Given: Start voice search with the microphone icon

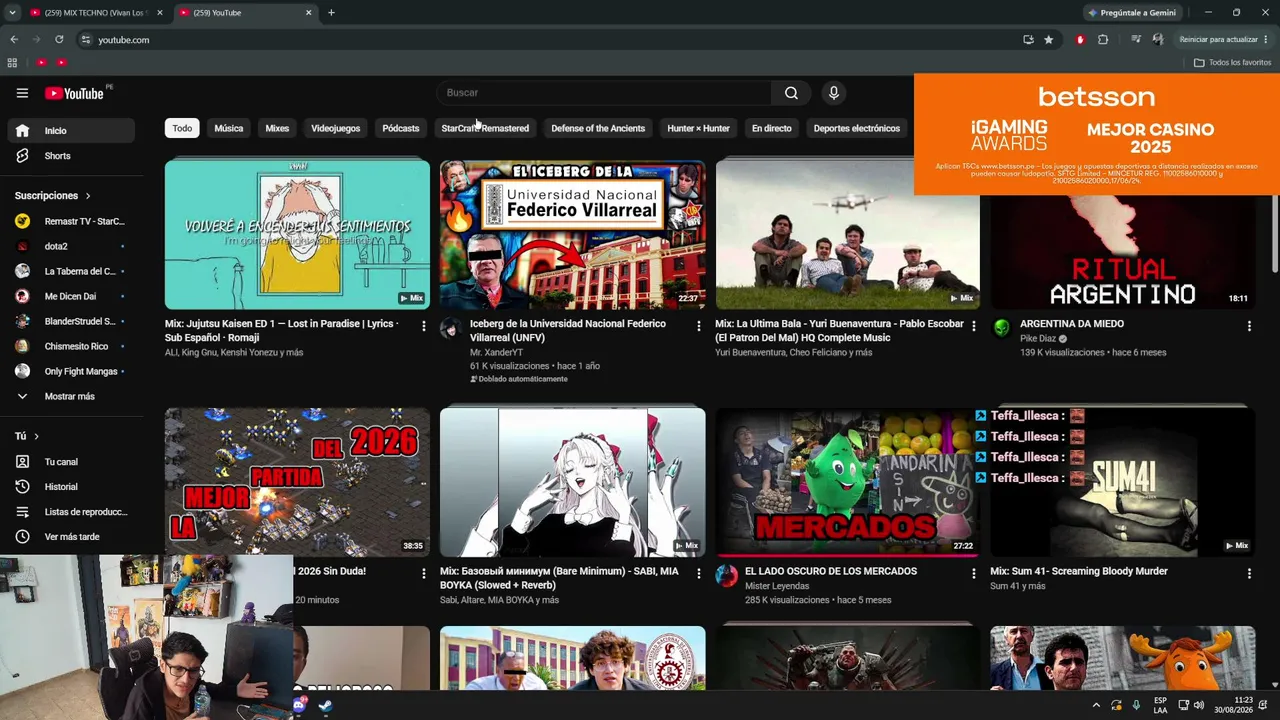Looking at the screenshot, I should [x=834, y=93].
